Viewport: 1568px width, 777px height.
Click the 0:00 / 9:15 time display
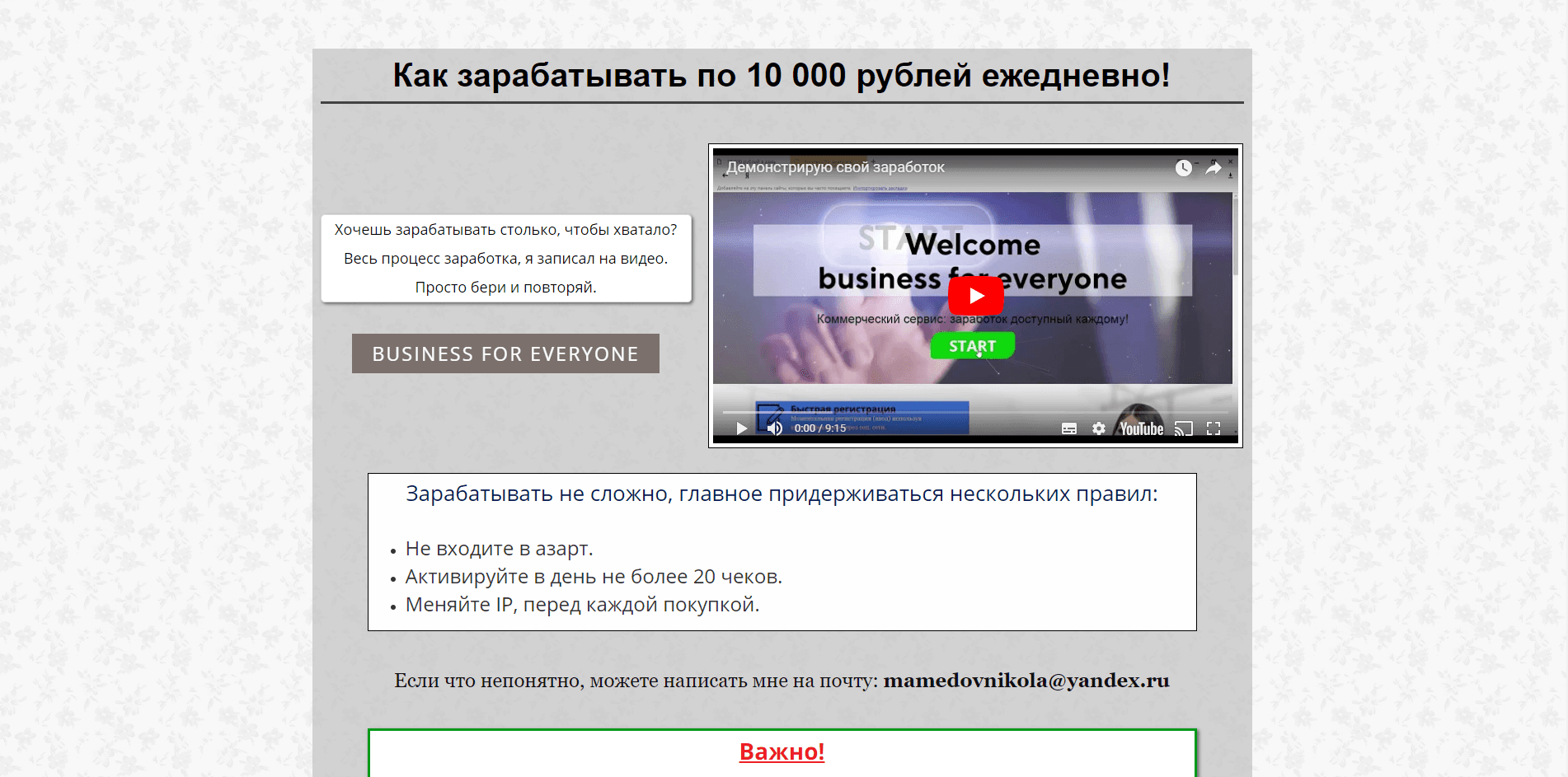819,428
